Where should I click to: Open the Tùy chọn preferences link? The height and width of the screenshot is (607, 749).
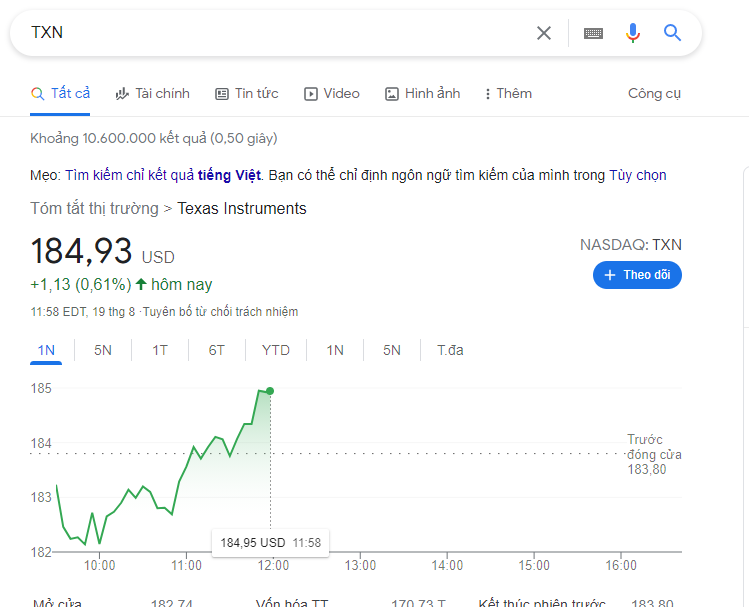pos(637,175)
